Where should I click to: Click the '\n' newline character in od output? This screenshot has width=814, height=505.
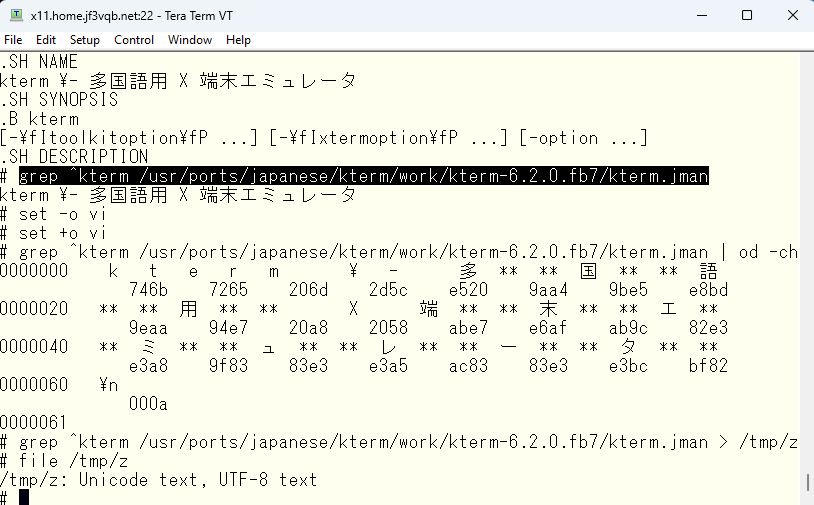[108, 385]
